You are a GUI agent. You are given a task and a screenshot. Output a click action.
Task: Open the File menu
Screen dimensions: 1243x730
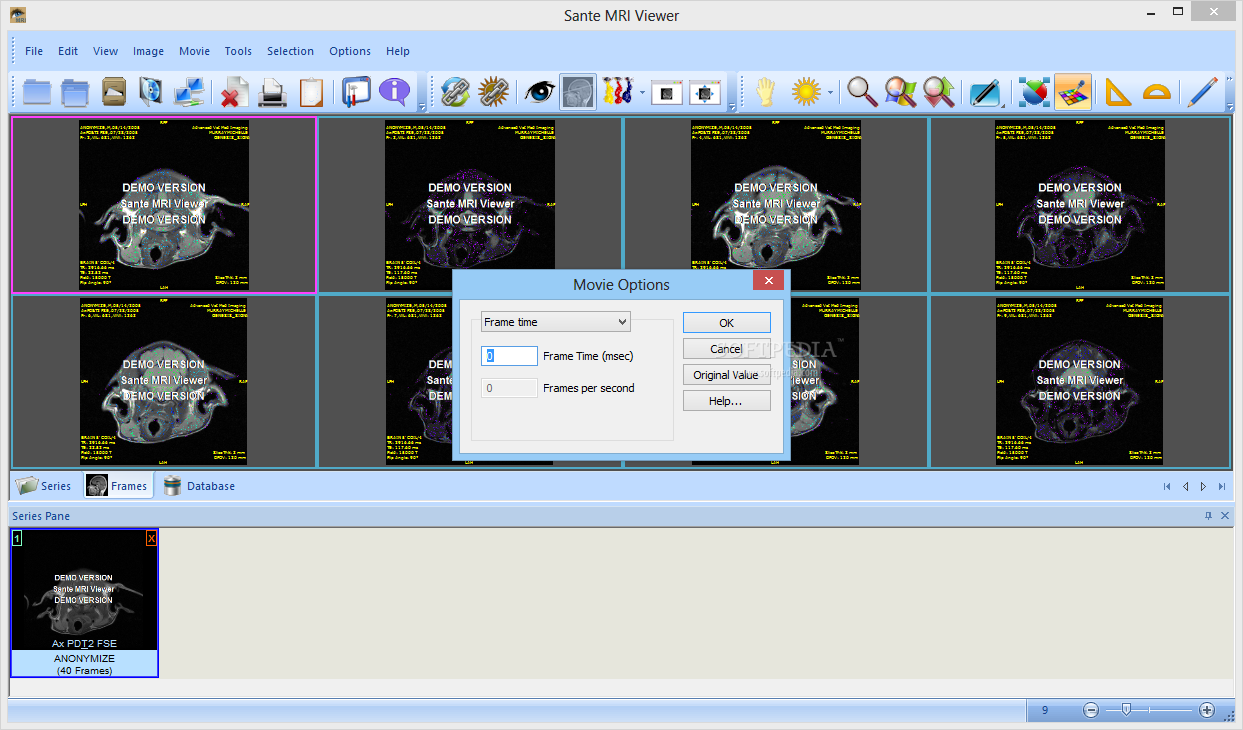34,51
